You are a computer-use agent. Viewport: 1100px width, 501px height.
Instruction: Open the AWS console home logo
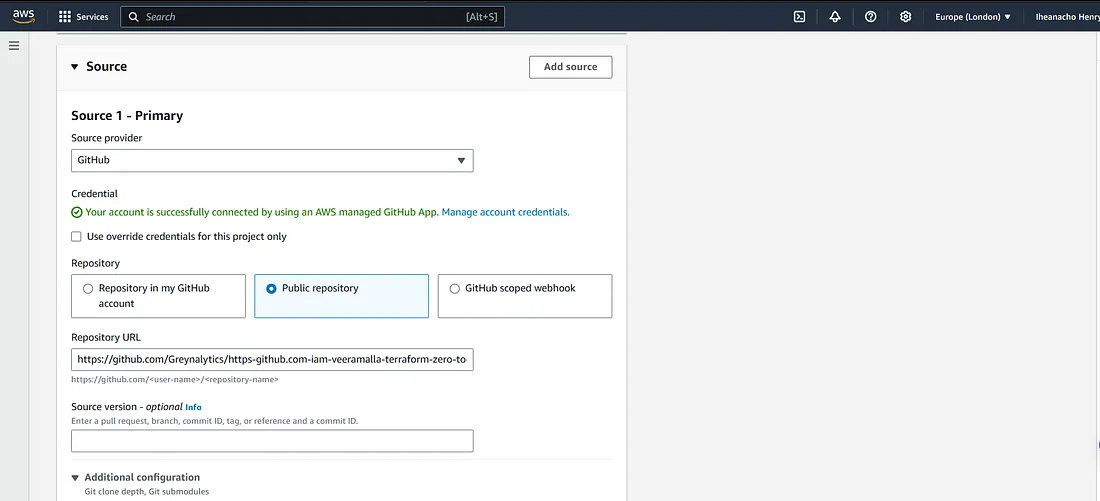[23, 16]
